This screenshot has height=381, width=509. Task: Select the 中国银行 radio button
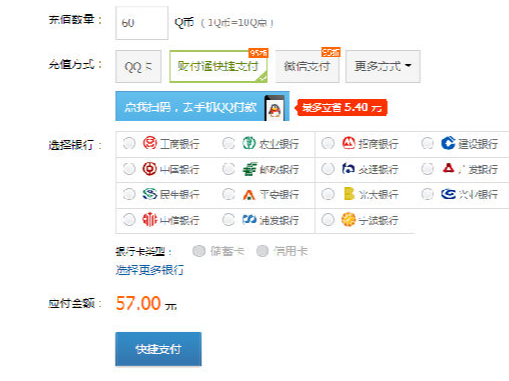[x=129, y=169]
